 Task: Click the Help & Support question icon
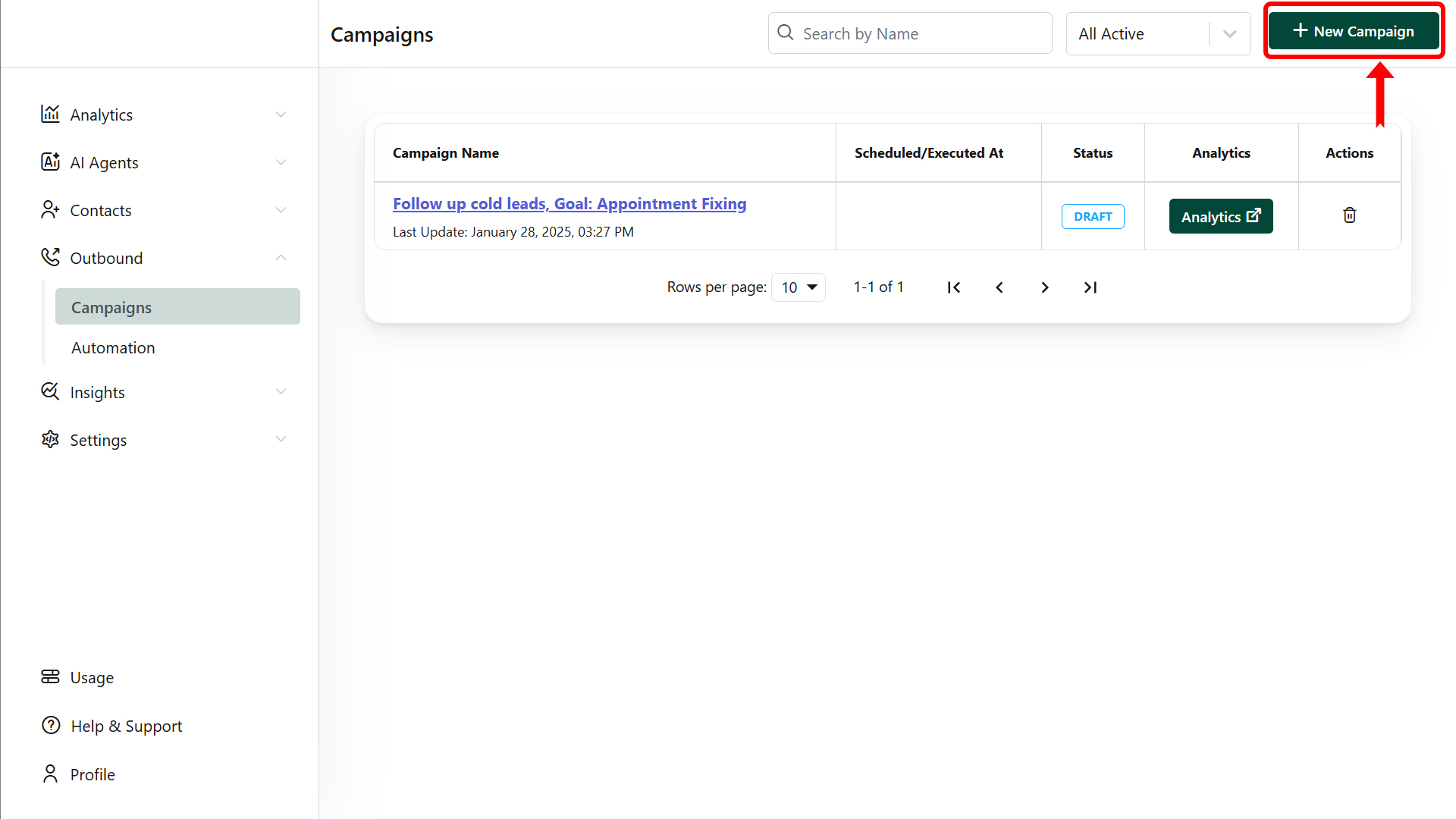click(51, 725)
